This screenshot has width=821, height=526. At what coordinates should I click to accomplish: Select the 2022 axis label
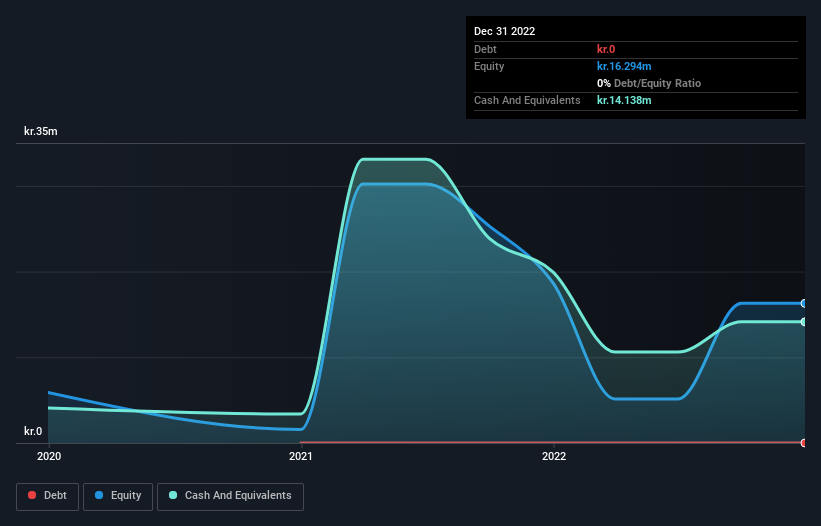pos(554,456)
